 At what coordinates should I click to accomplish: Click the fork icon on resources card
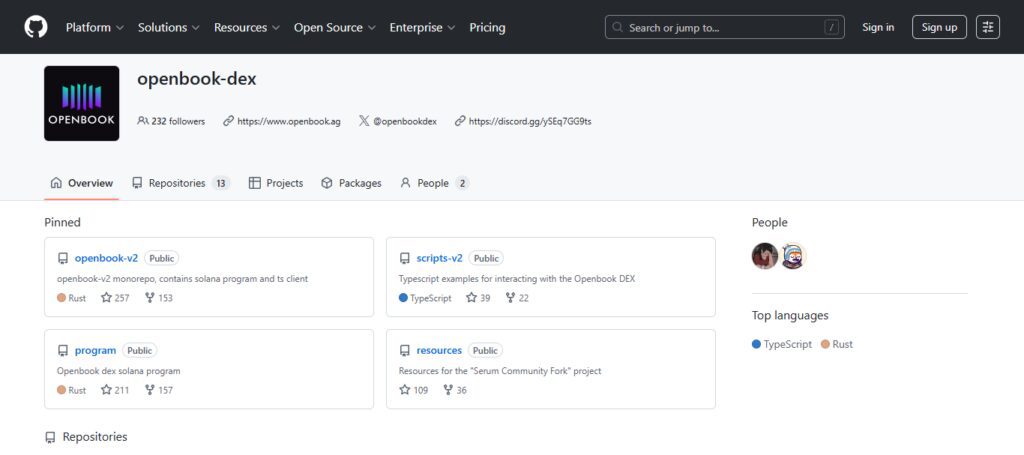coord(448,390)
